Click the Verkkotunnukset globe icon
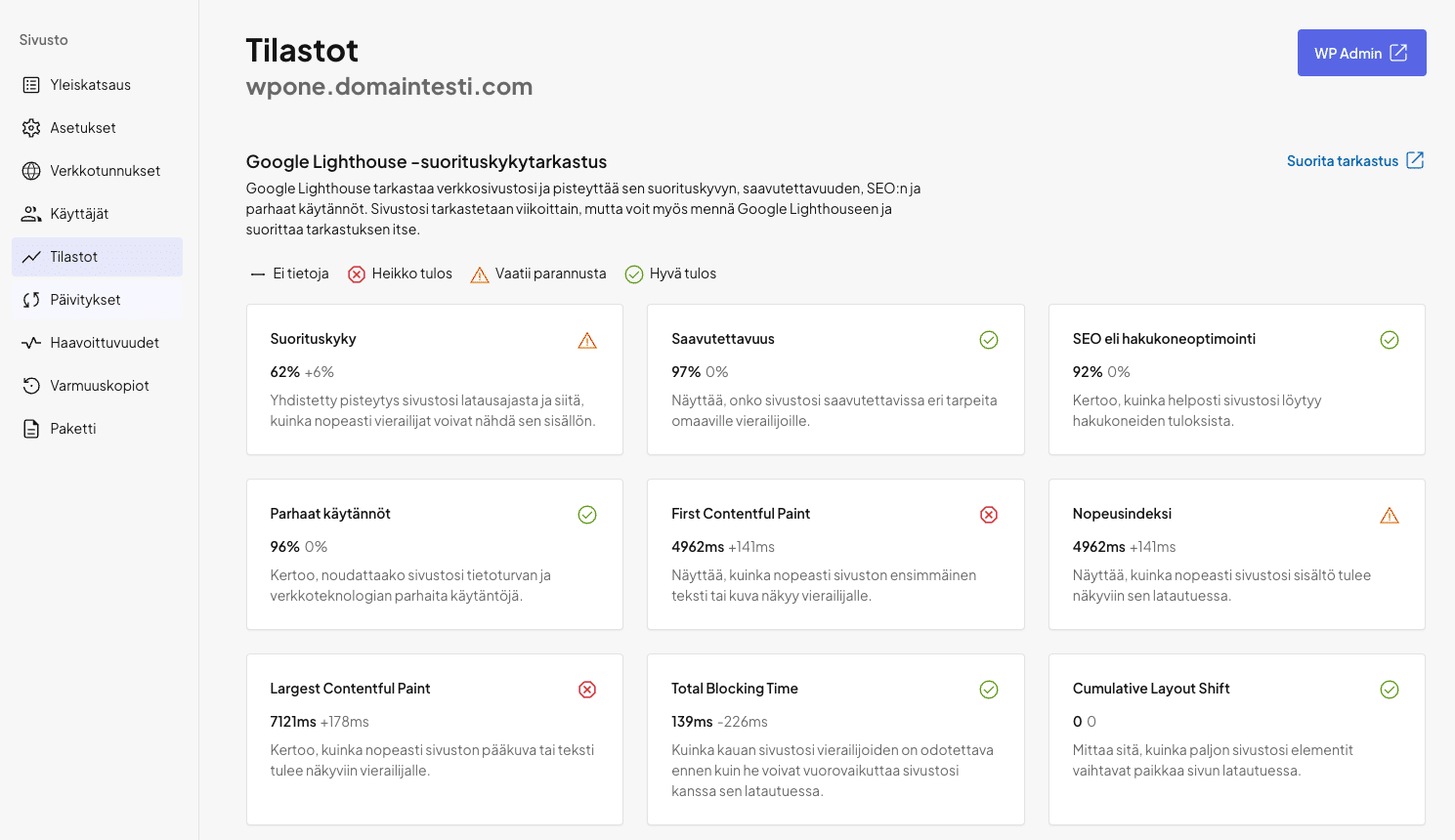 31,171
